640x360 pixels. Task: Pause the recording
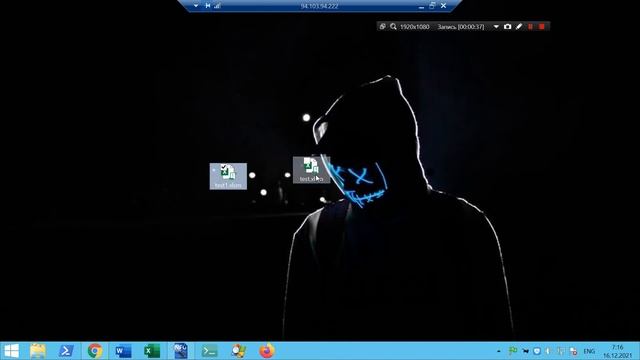coord(530,27)
